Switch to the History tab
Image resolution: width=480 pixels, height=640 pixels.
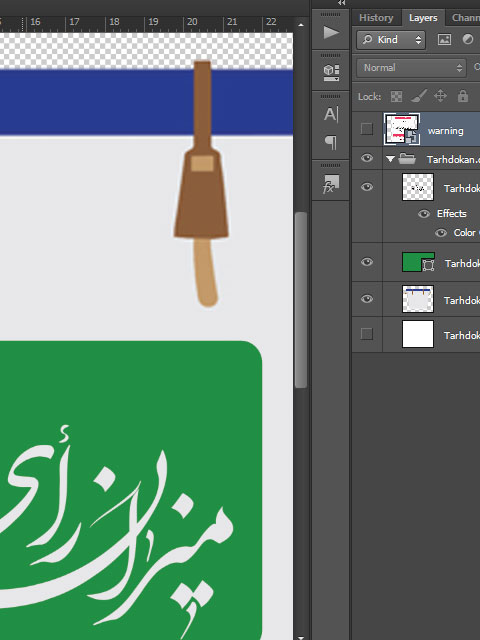tap(376, 18)
